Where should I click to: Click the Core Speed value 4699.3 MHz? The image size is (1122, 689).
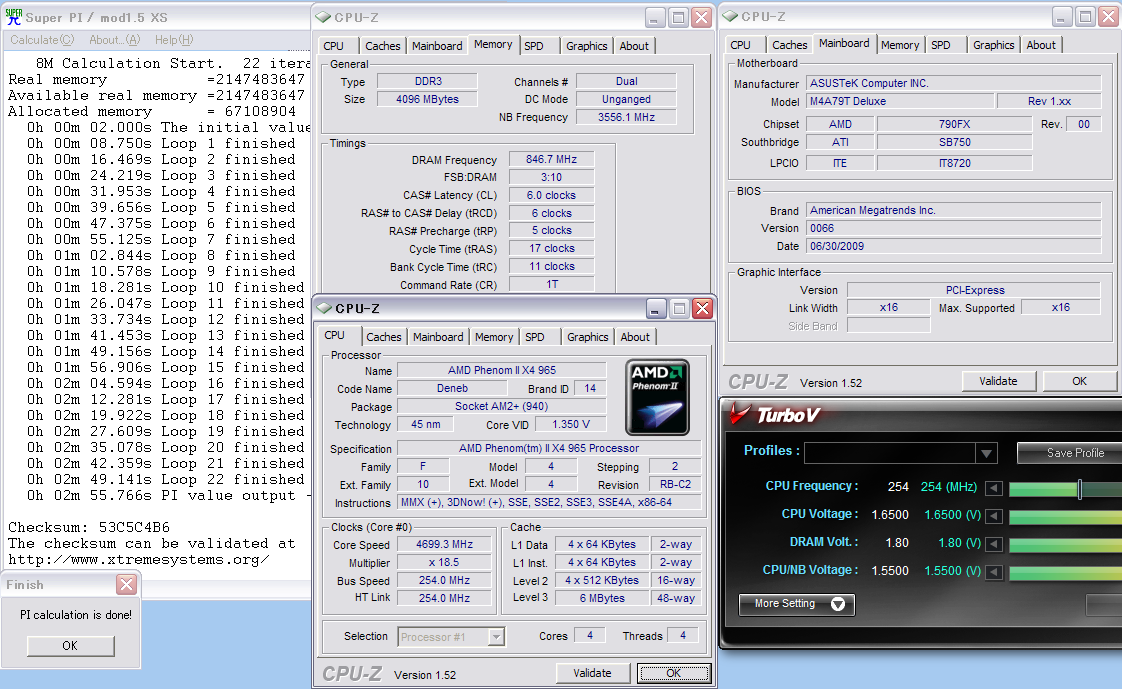pos(444,544)
